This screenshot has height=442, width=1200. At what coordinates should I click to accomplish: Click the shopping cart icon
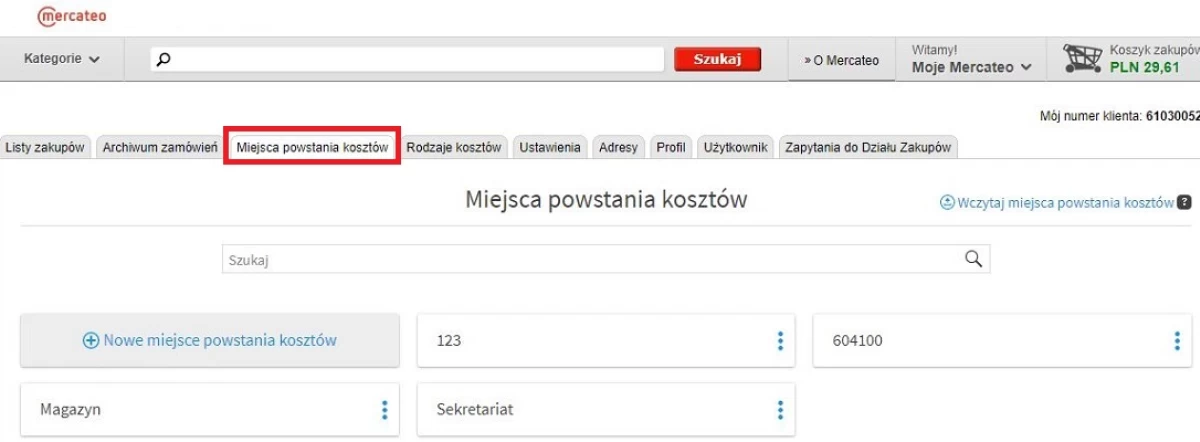1081,60
